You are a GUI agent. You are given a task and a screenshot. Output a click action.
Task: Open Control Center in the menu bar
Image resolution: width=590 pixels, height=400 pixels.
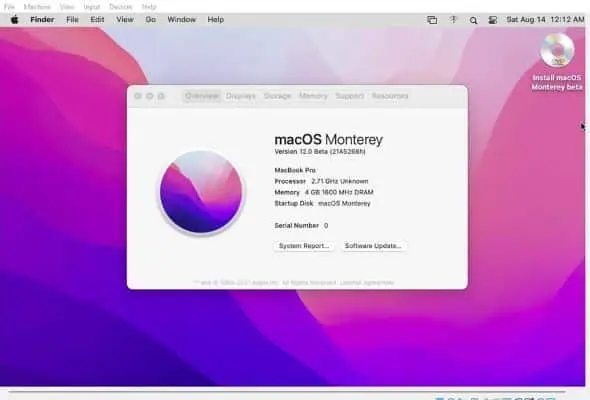click(493, 20)
